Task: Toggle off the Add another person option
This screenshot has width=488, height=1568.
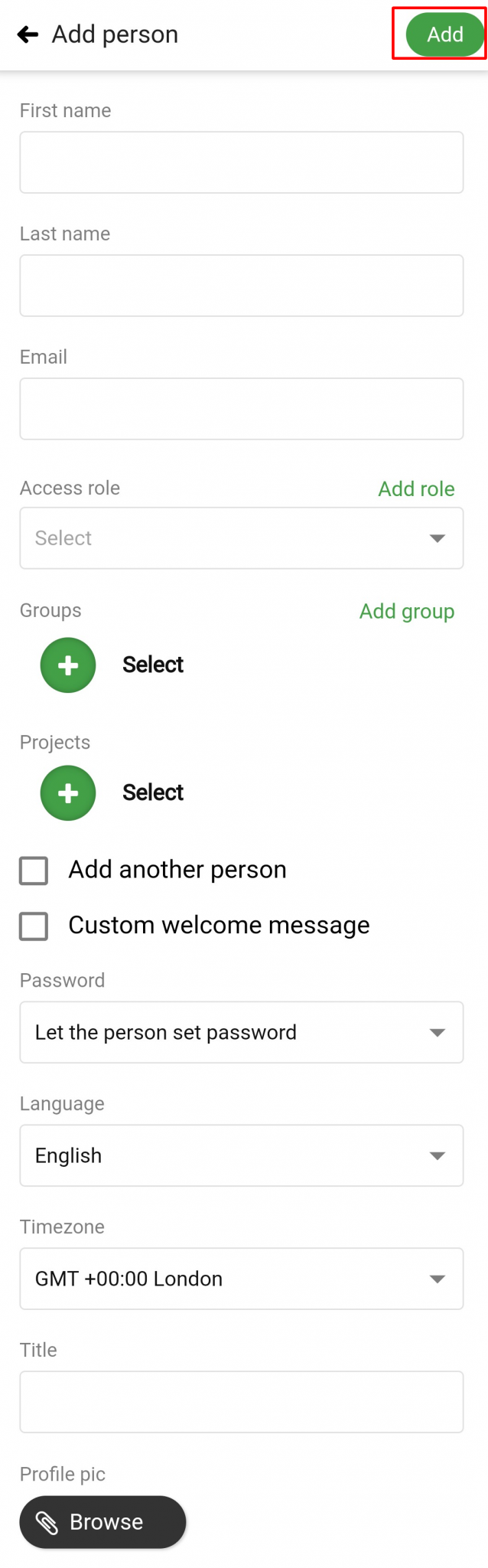Action: [33, 870]
